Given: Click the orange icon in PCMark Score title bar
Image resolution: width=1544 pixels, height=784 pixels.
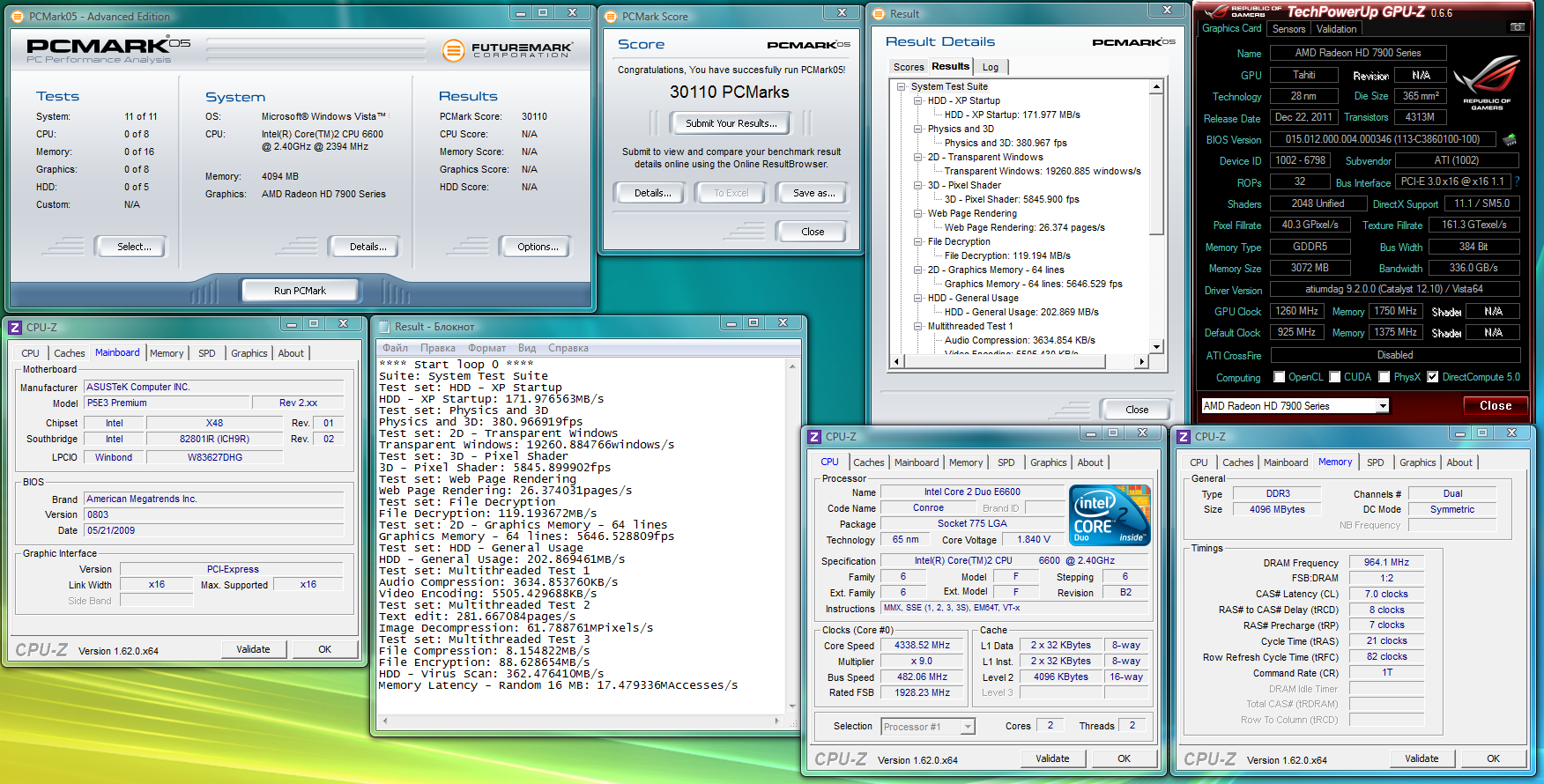Looking at the screenshot, I should pos(612,17).
